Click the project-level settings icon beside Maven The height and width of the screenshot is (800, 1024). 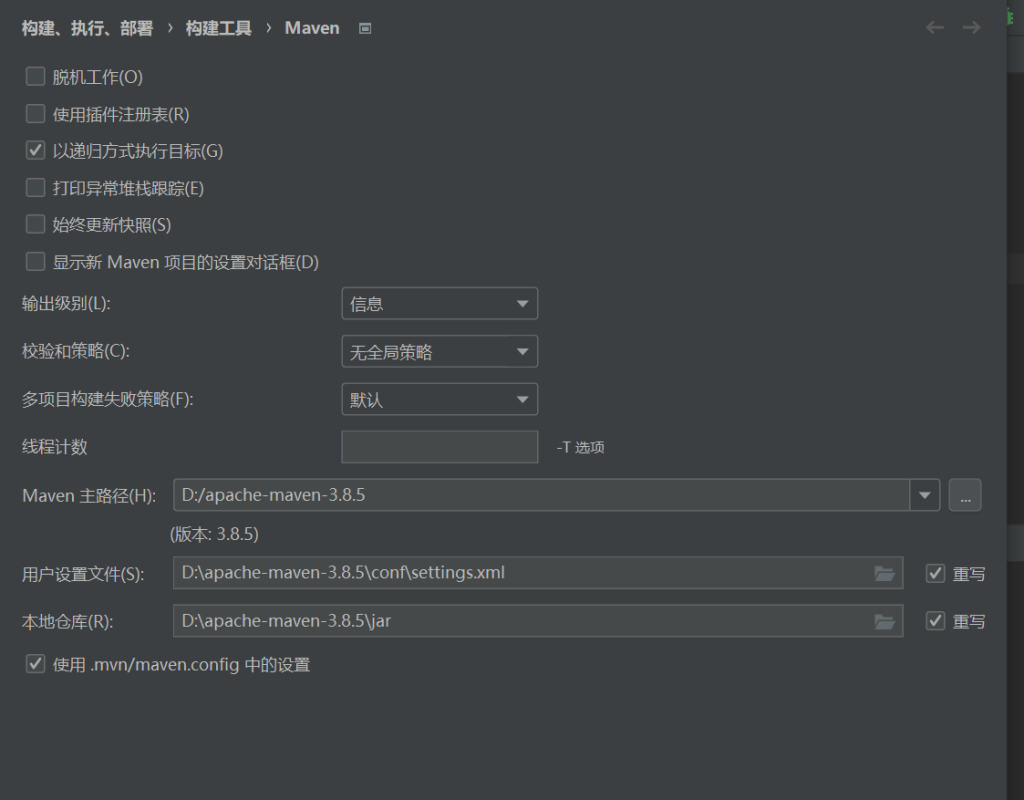[x=365, y=29]
